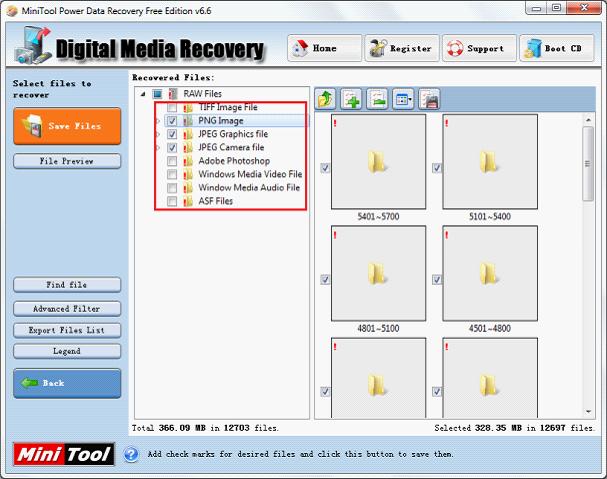This screenshot has width=607, height=479.
Task: Click the 'Total 366.09 MB in 12703 files' status text
Action: click(205, 428)
